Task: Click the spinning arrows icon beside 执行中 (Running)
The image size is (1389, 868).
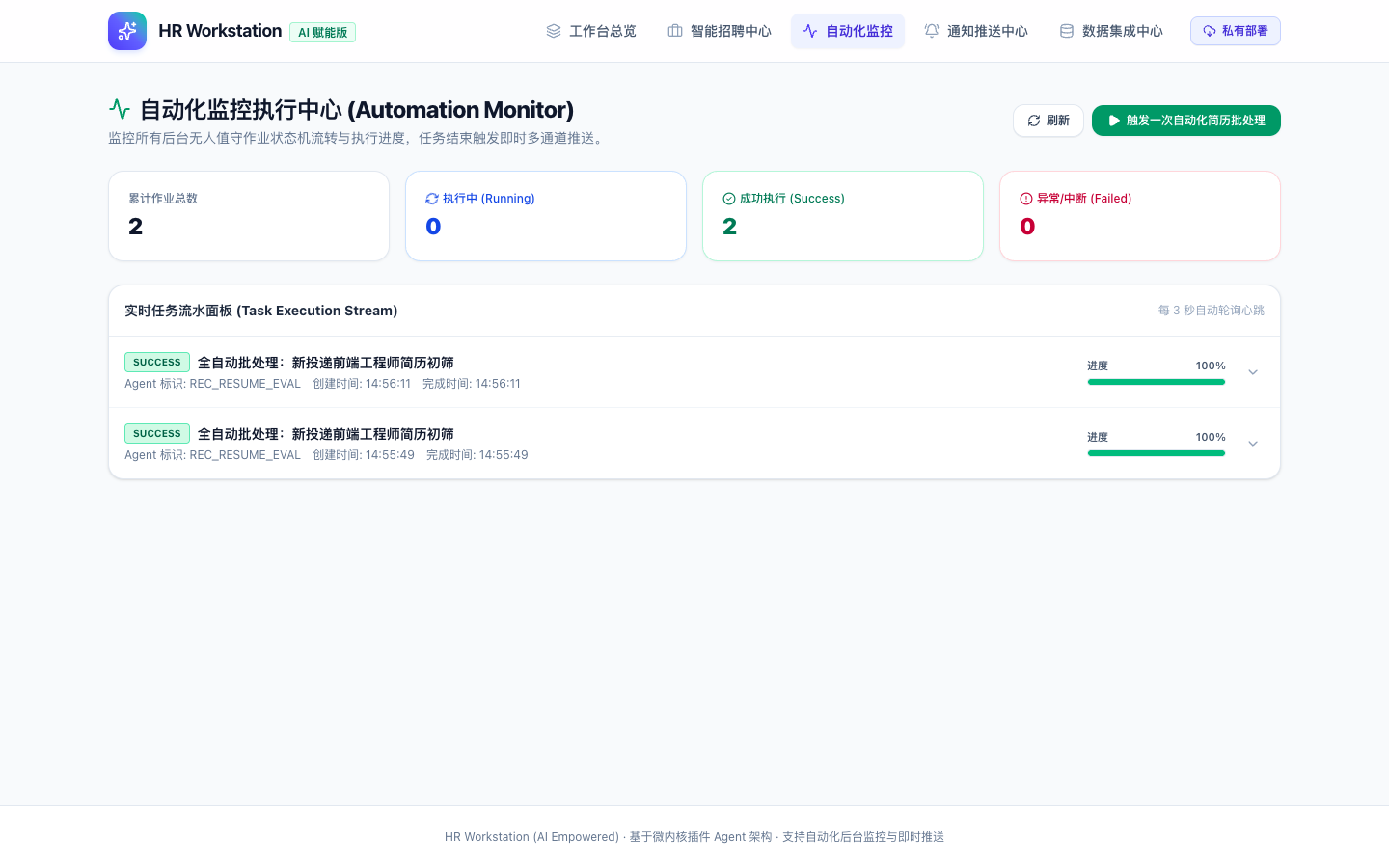Action: 432,199
